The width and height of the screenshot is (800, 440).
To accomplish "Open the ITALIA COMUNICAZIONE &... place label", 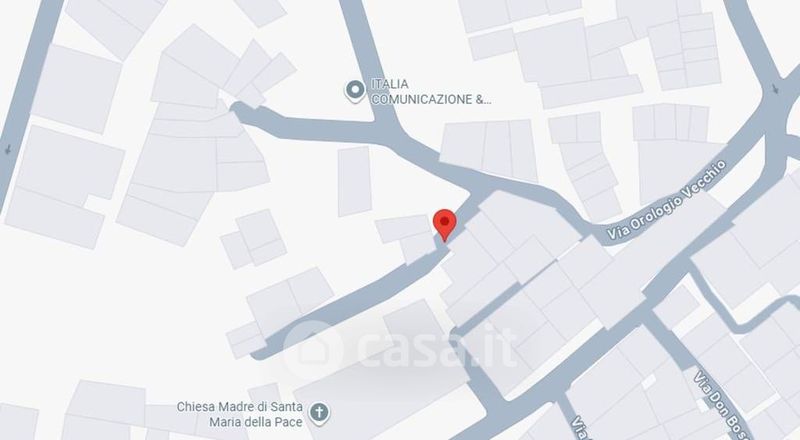I will (x=431, y=91).
